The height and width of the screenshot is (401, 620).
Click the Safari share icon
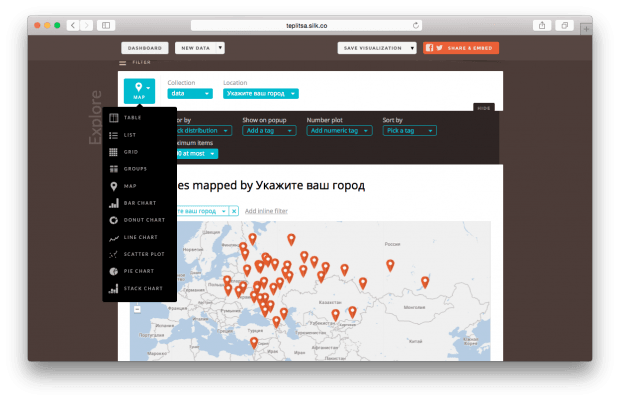[x=542, y=24]
